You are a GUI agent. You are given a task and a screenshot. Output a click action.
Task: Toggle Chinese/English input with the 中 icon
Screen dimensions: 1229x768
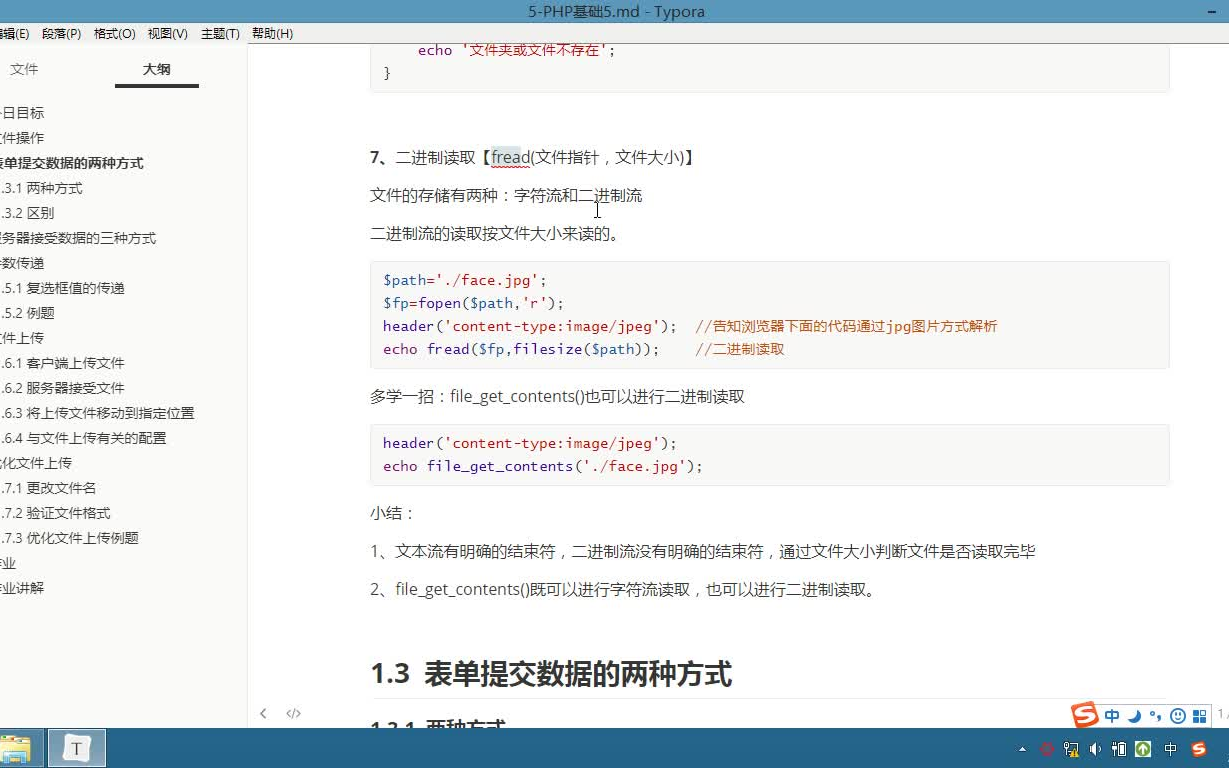(x=1112, y=715)
